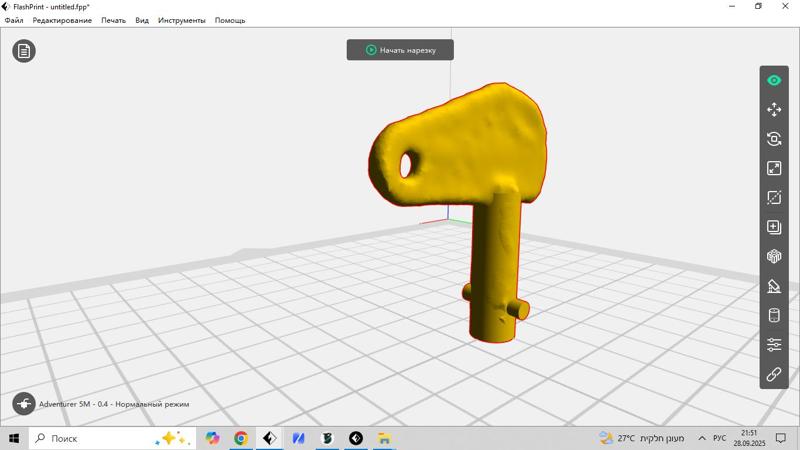The width and height of the screenshot is (800, 450).
Task: Click Adventurer 5M machine profile text
Action: [x=114, y=404]
